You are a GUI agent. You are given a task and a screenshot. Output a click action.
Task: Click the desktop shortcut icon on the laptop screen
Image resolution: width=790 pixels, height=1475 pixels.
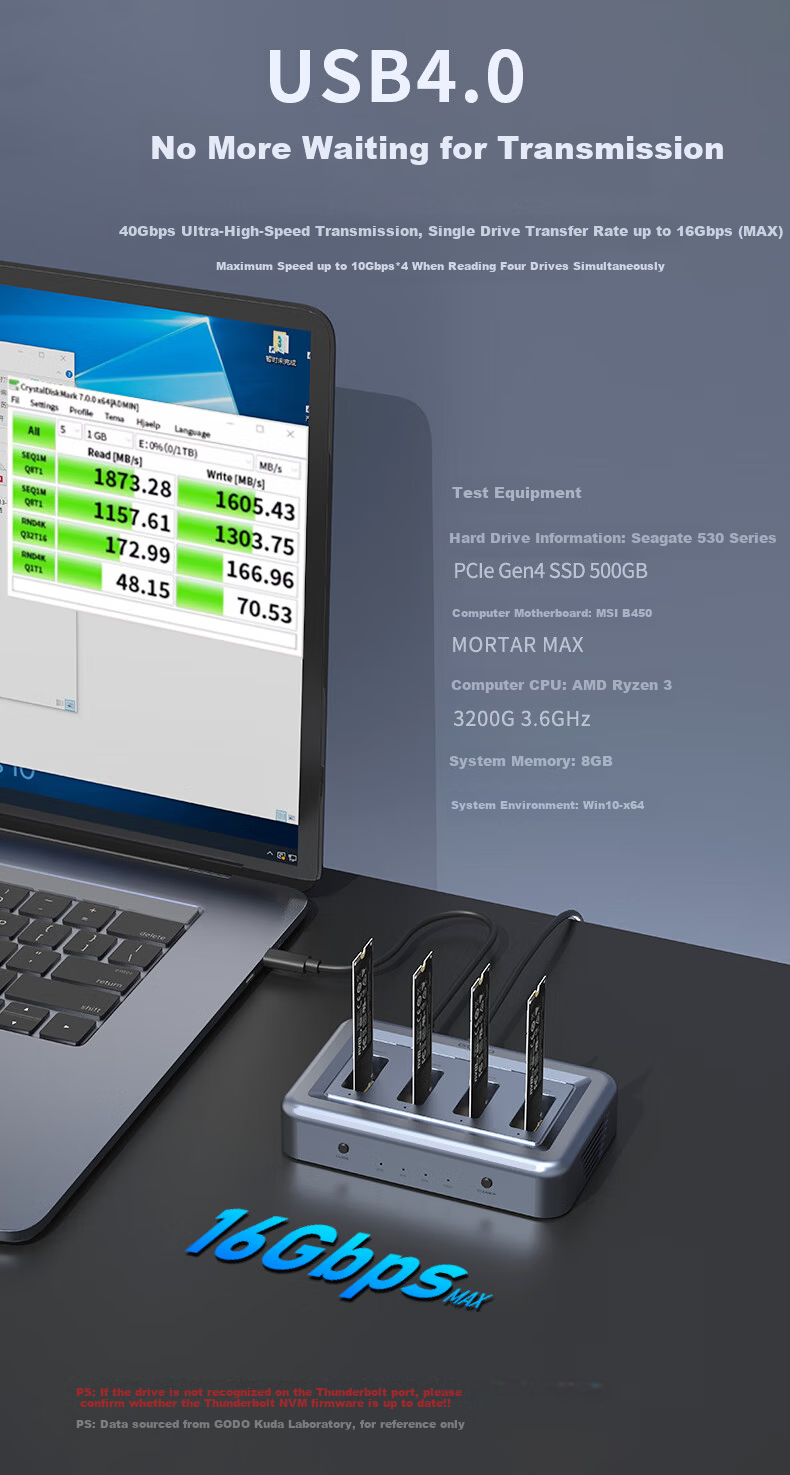click(x=279, y=346)
